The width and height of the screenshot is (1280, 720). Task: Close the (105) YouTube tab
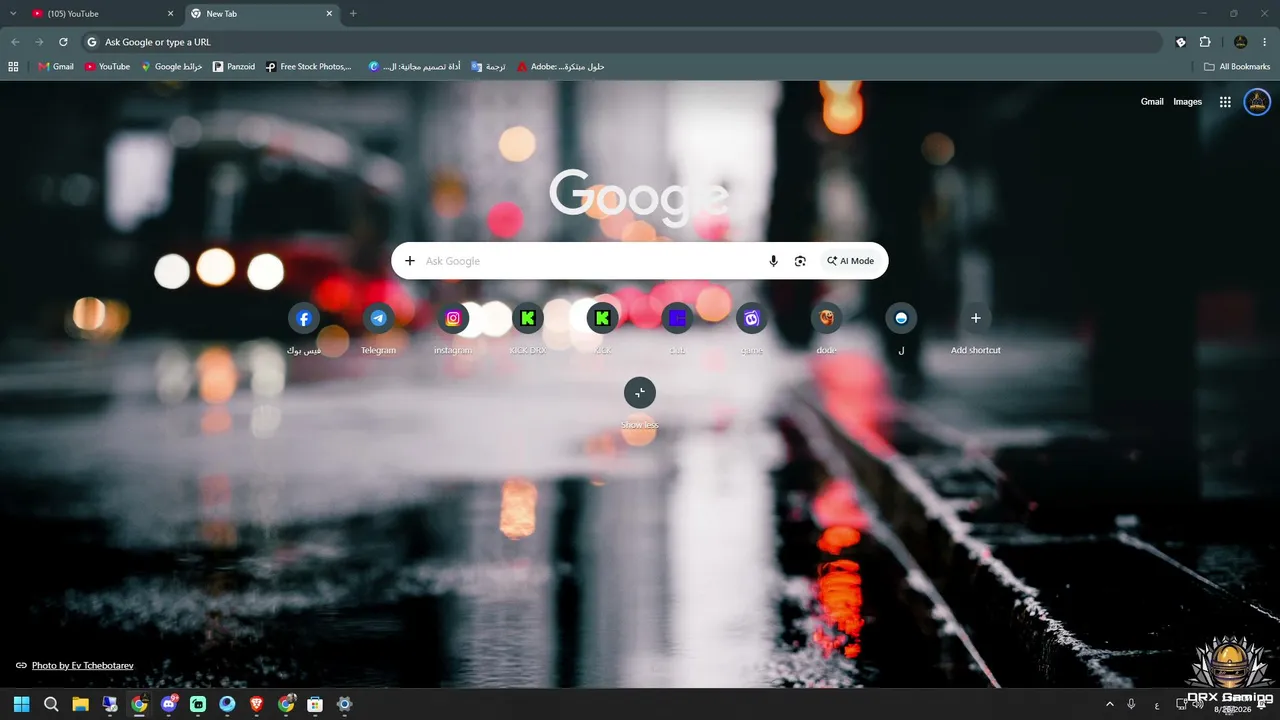[170, 14]
